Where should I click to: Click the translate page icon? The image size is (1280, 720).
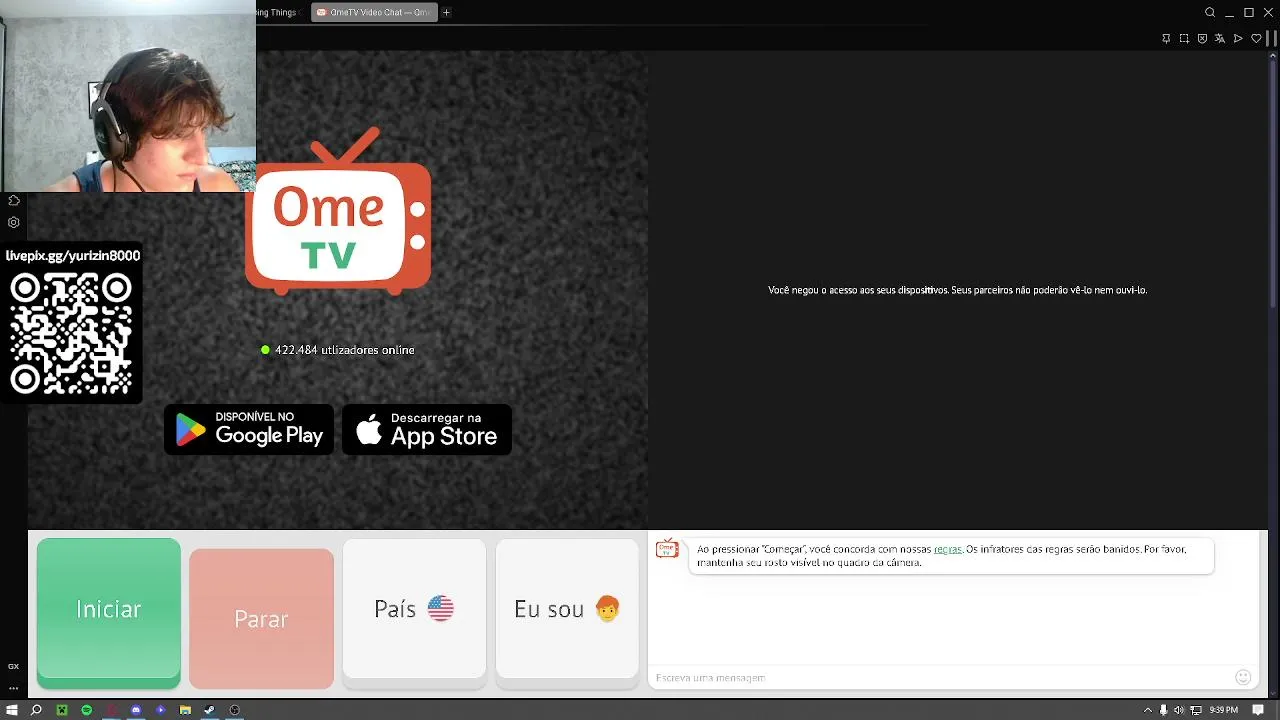click(1220, 38)
